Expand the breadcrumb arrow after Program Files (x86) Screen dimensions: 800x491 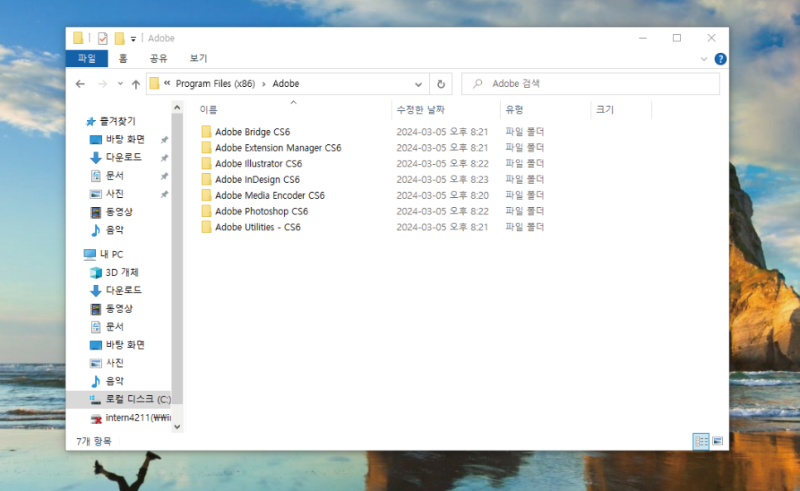[264, 84]
